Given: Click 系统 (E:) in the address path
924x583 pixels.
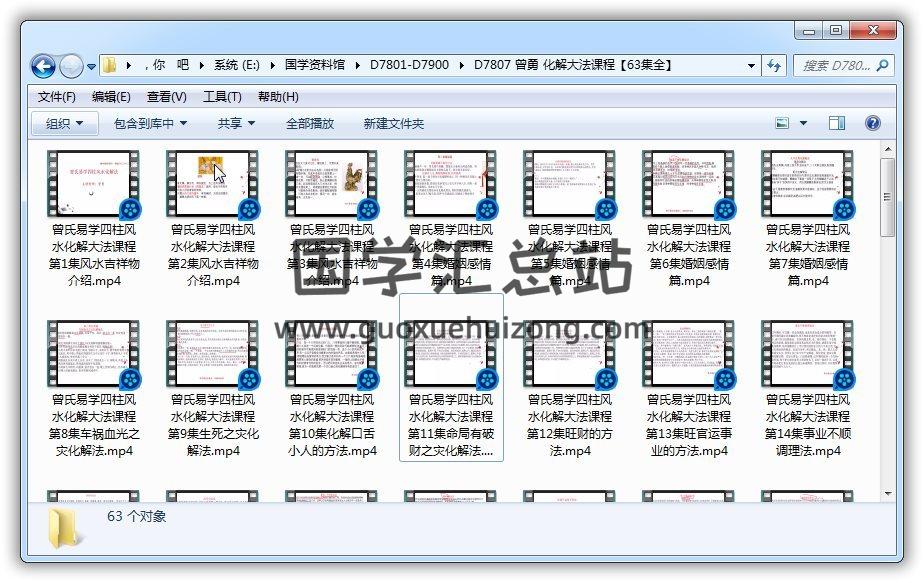Looking at the screenshot, I should click(x=237, y=65).
